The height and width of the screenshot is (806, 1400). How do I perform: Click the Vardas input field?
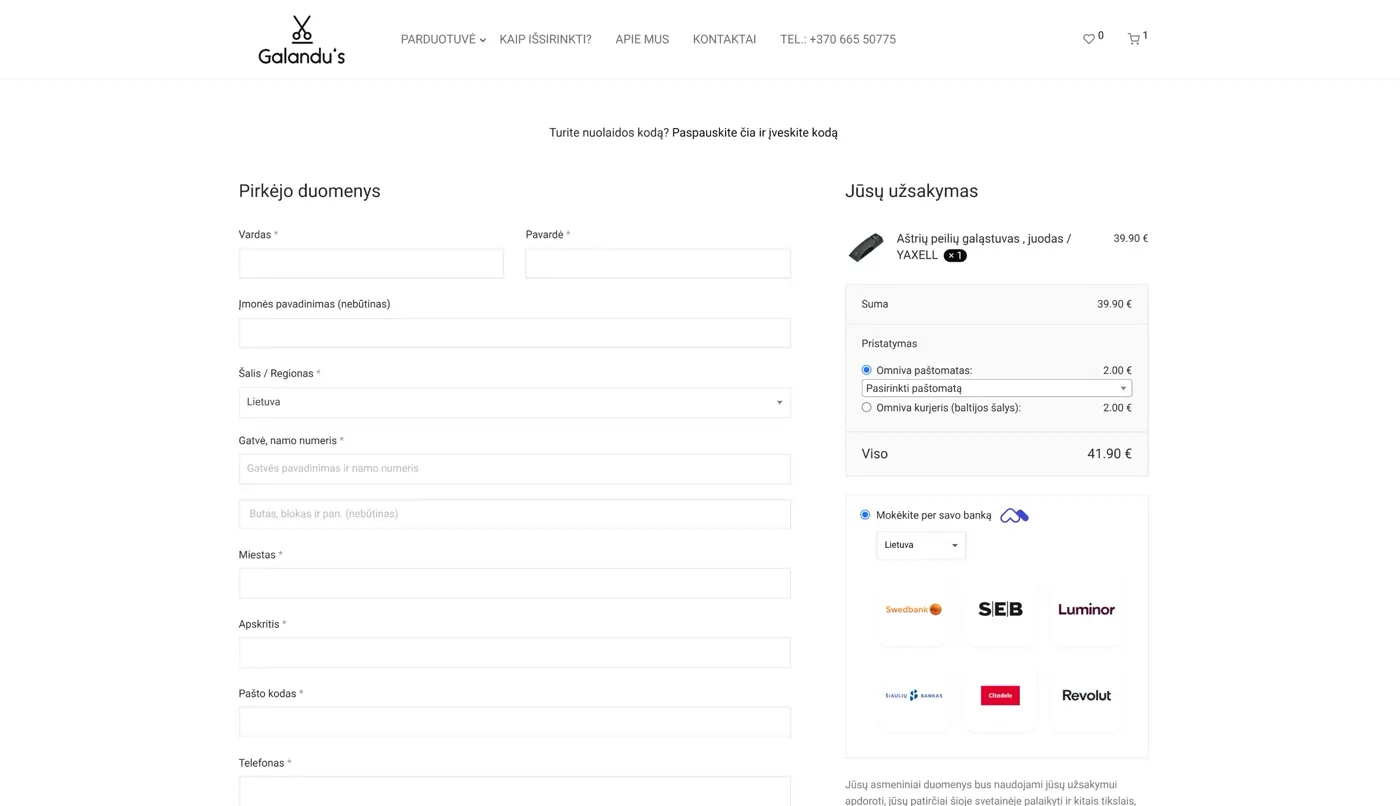371,263
